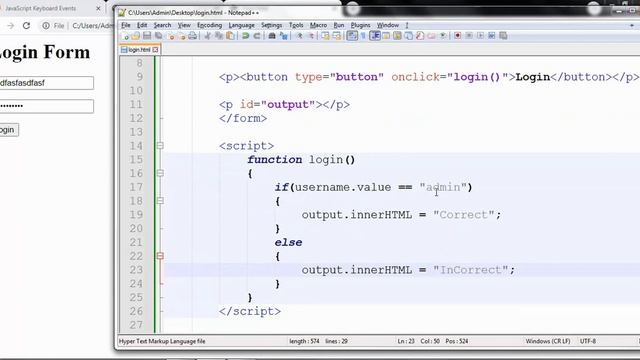This screenshot has width=640, height=360.
Task: Open the Settings menu
Action: pos(271,25)
